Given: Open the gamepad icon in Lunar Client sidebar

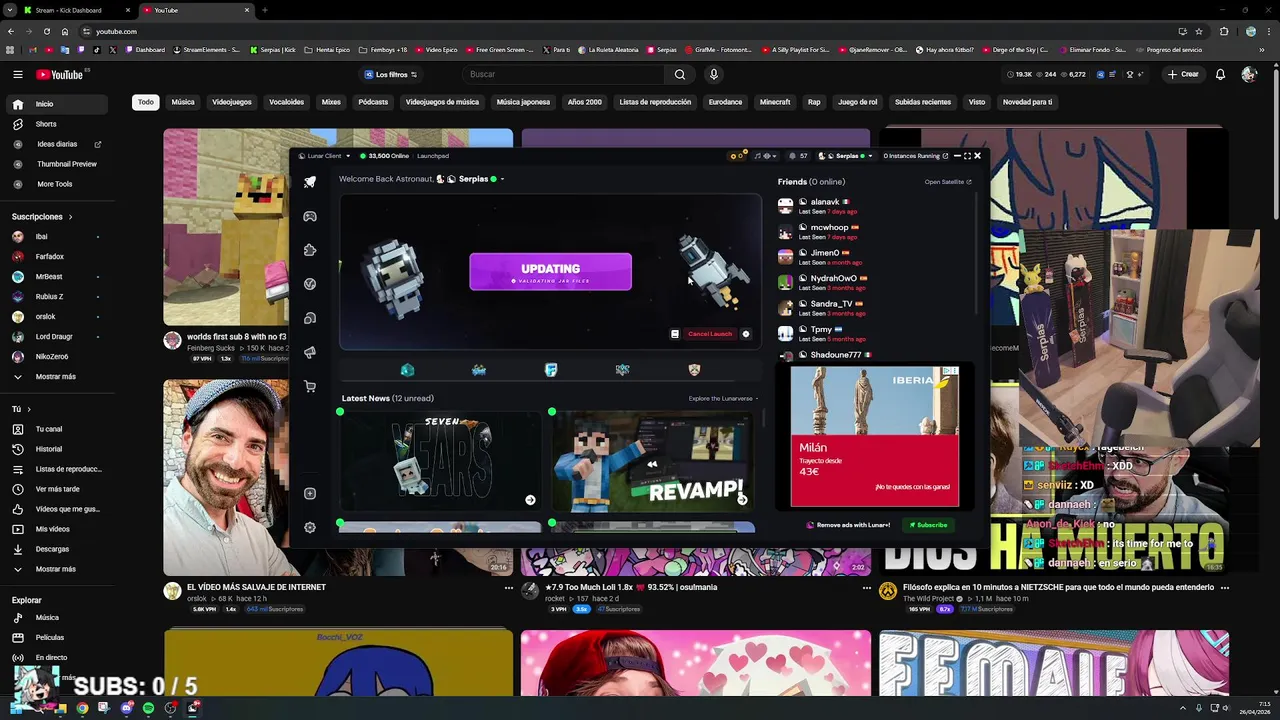Looking at the screenshot, I should tap(310, 216).
